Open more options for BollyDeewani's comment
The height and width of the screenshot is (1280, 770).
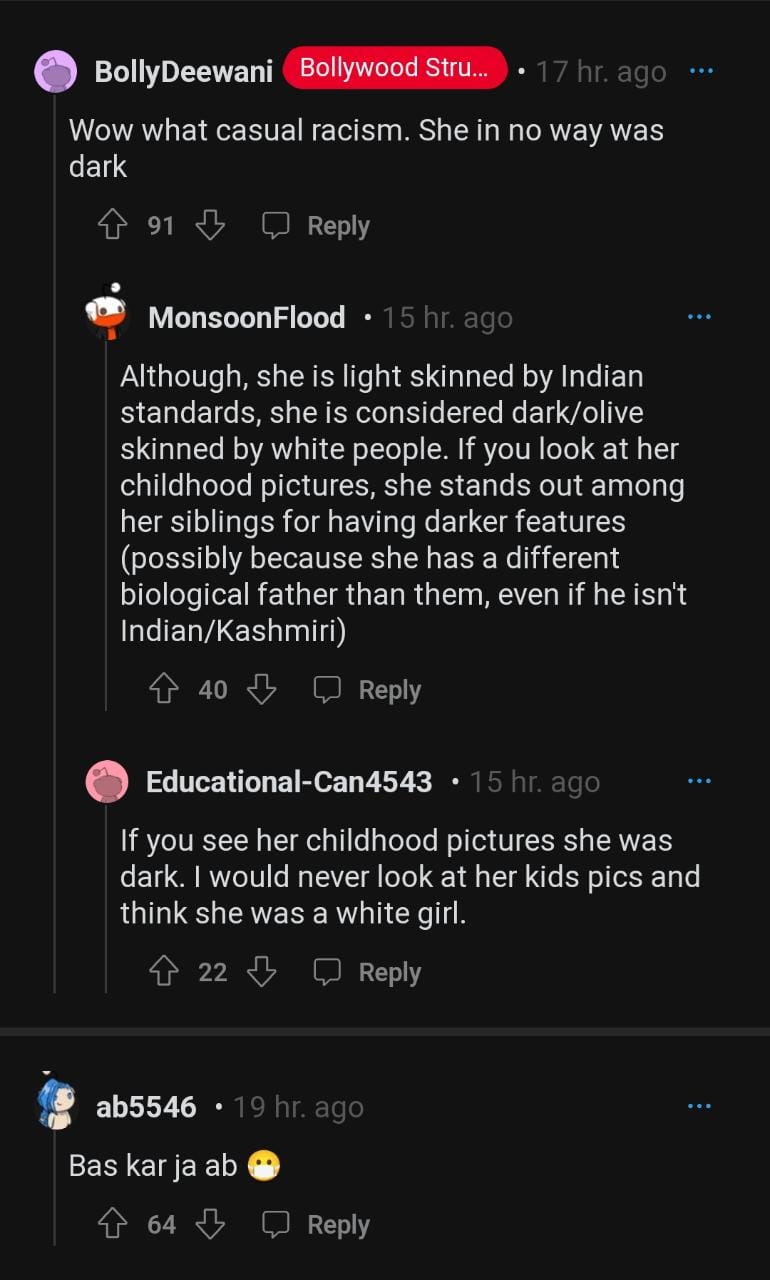(x=701, y=71)
